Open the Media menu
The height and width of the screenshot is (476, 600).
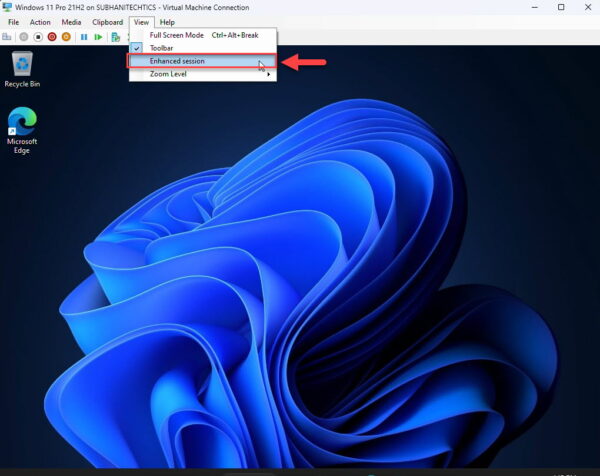(x=71, y=22)
